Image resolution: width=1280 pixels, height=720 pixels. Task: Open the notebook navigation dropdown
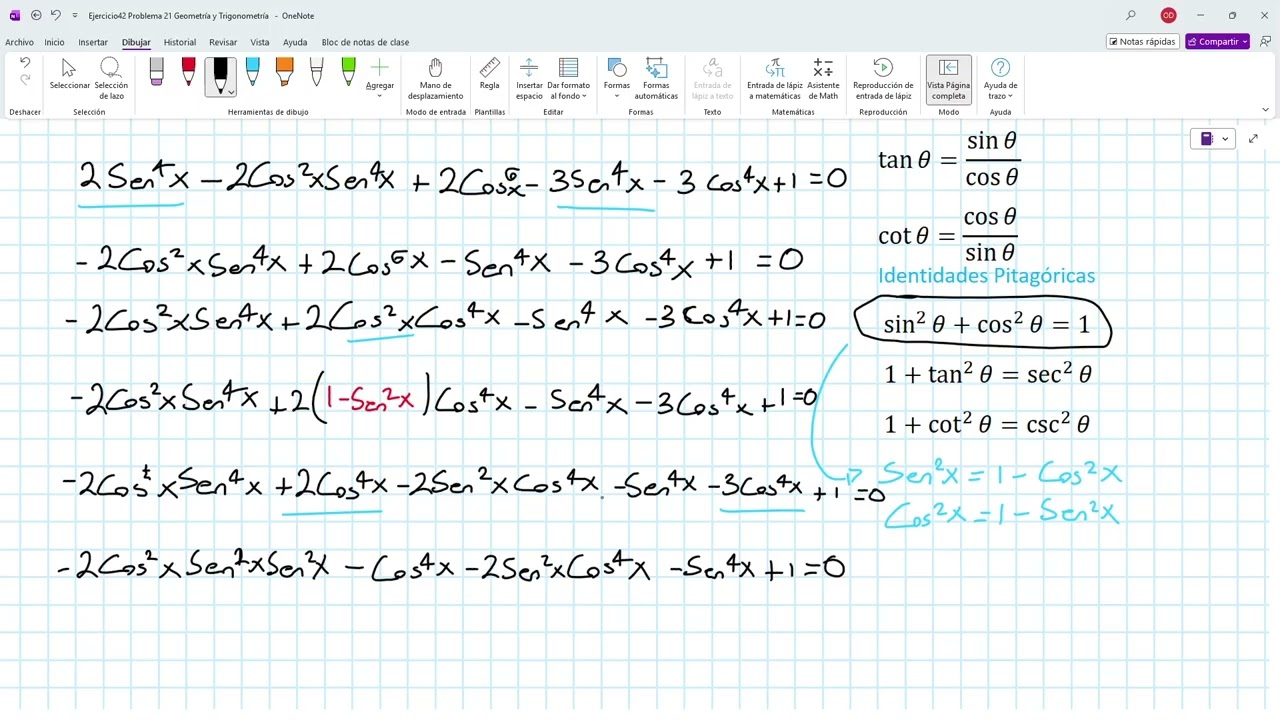1213,139
